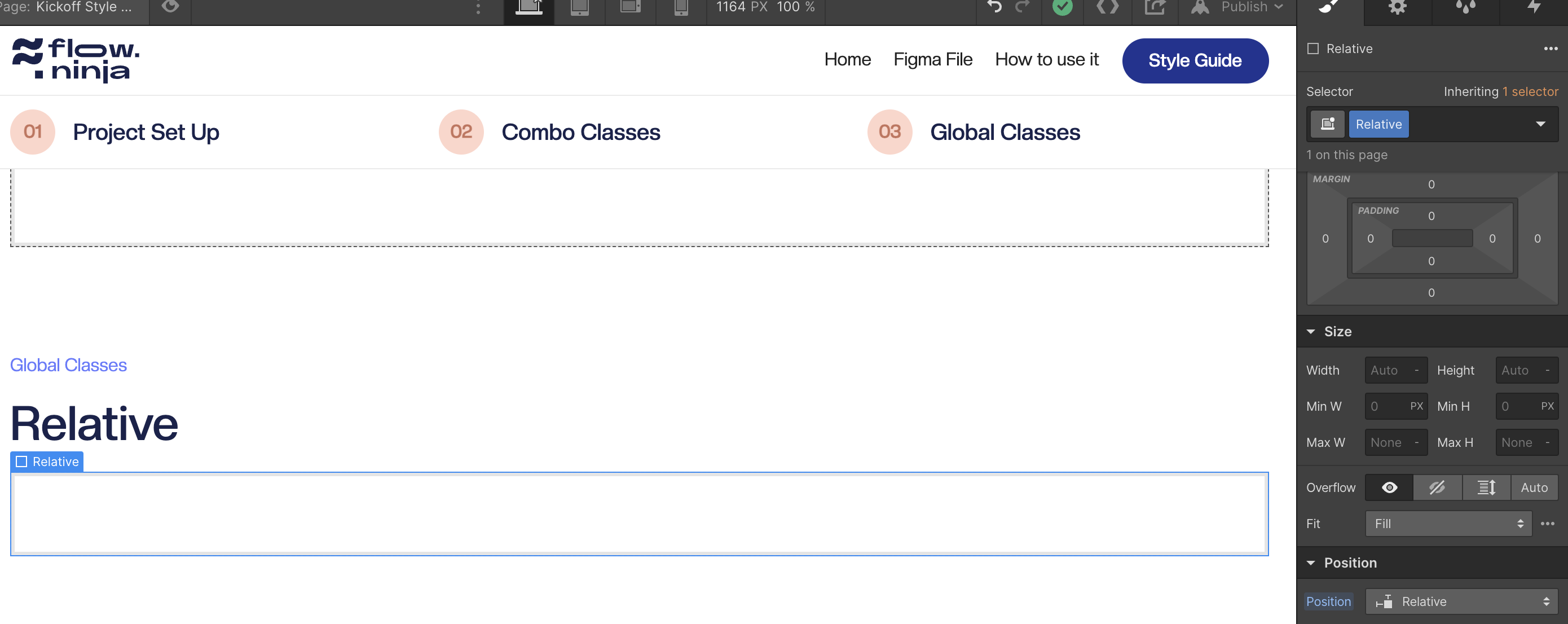Set overflow to scroll
Screen dimensions: 1568x624
tap(1486, 487)
